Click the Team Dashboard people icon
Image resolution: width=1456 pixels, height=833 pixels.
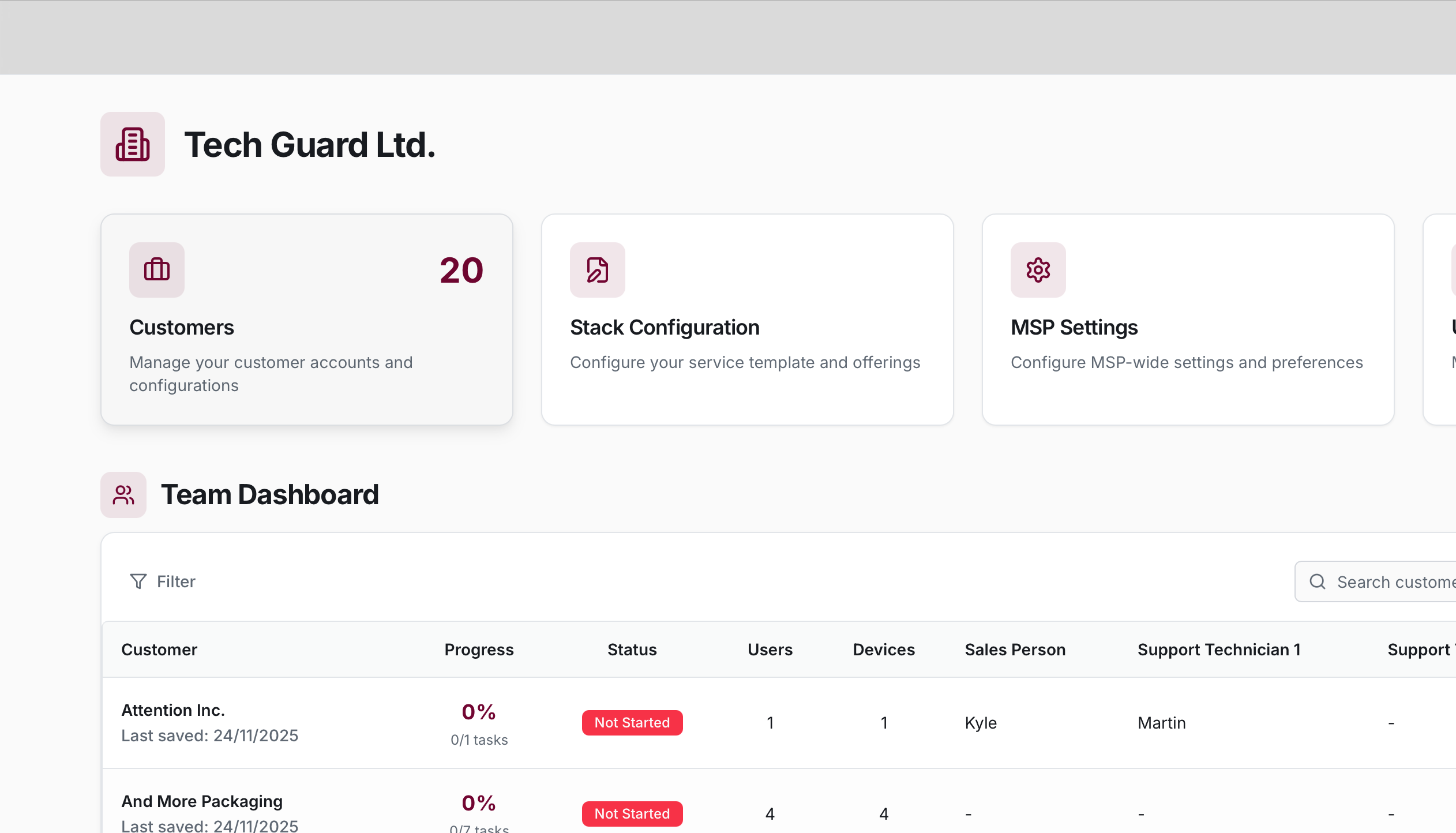123,494
